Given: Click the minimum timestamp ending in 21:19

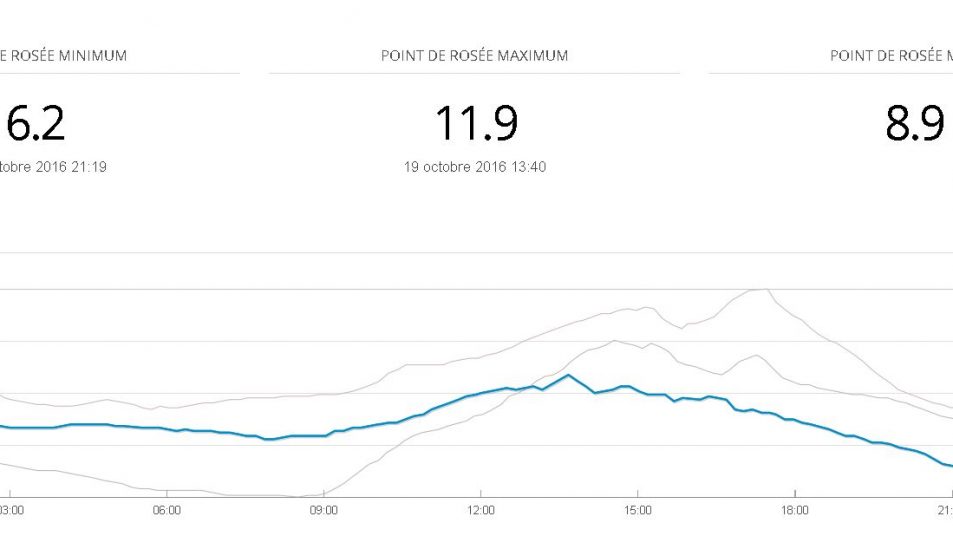Looking at the screenshot, I should [x=53, y=167].
